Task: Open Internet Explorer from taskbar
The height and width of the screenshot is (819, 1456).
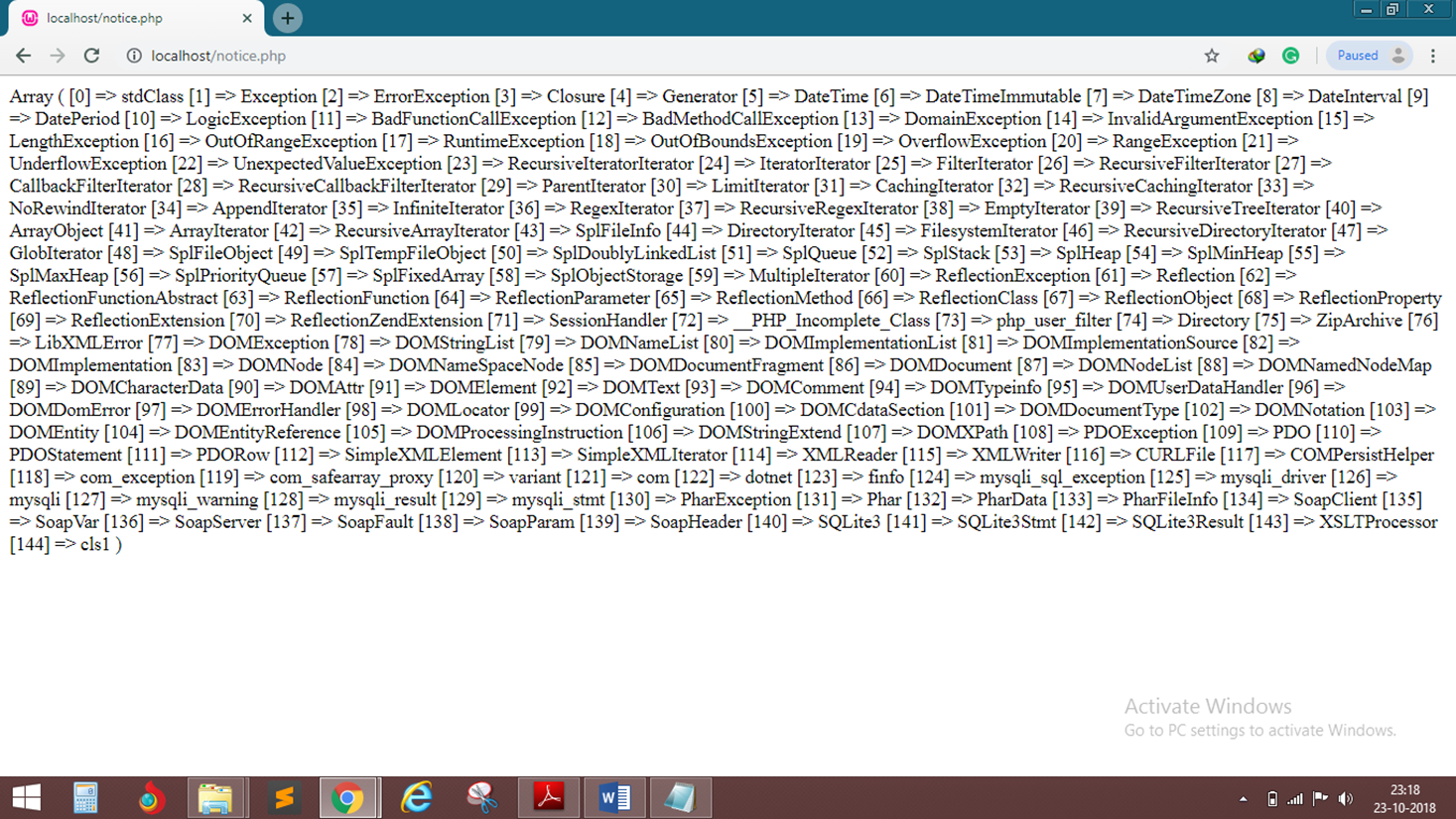Action: tap(416, 798)
